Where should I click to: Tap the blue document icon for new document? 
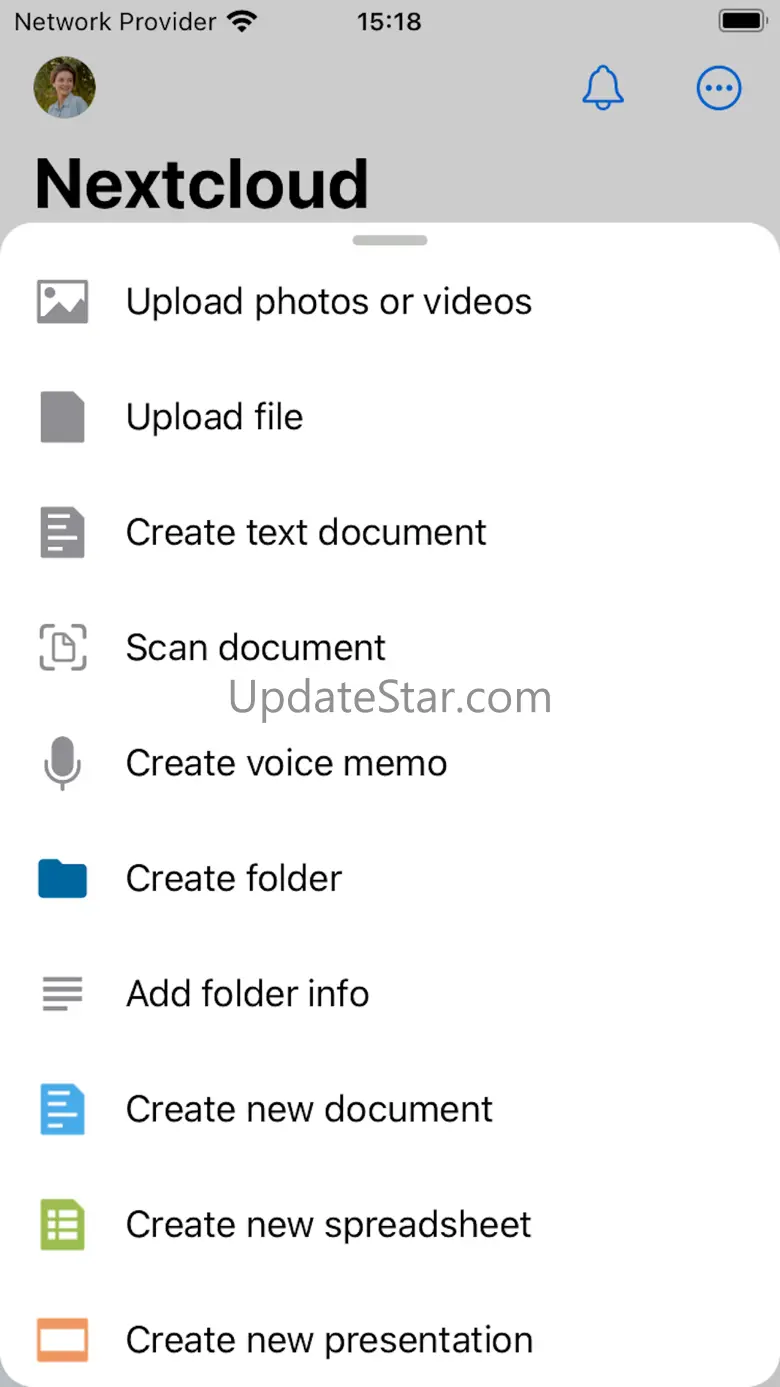tap(62, 1109)
